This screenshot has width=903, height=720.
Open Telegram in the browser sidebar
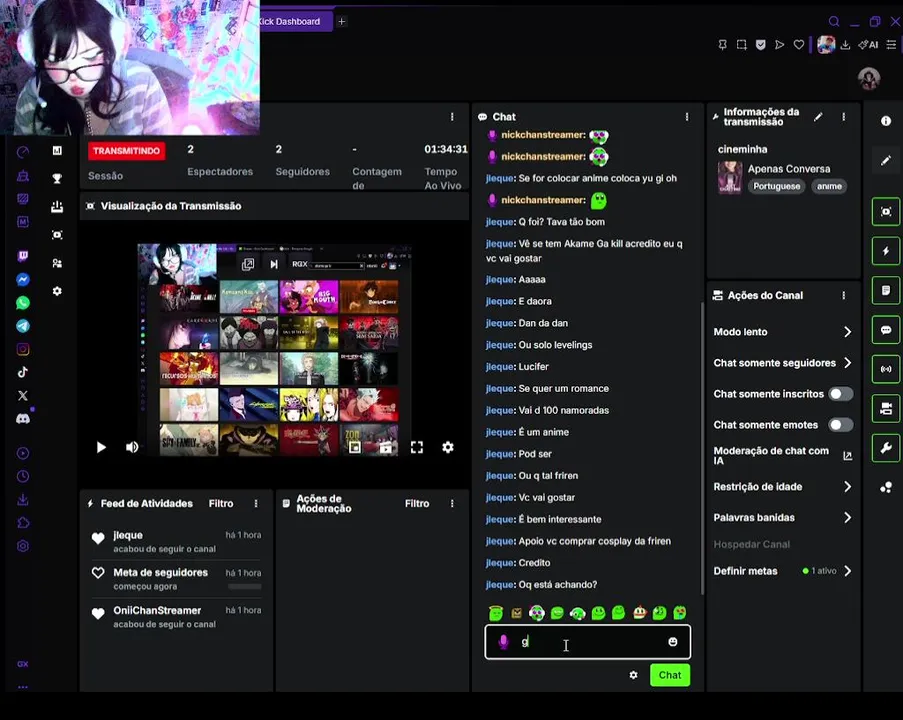pyautogui.click(x=23, y=326)
